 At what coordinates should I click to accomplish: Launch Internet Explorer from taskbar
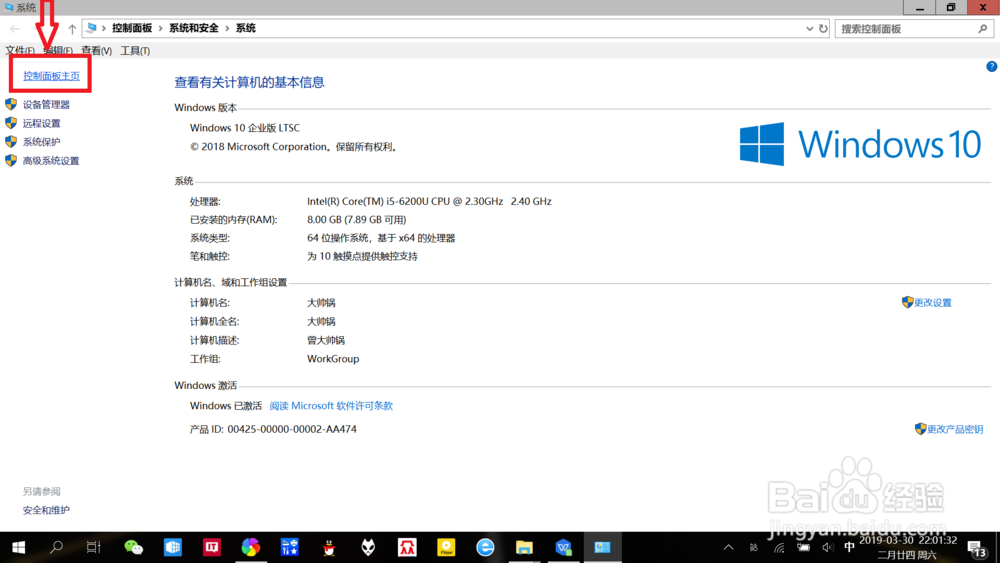click(x=485, y=547)
